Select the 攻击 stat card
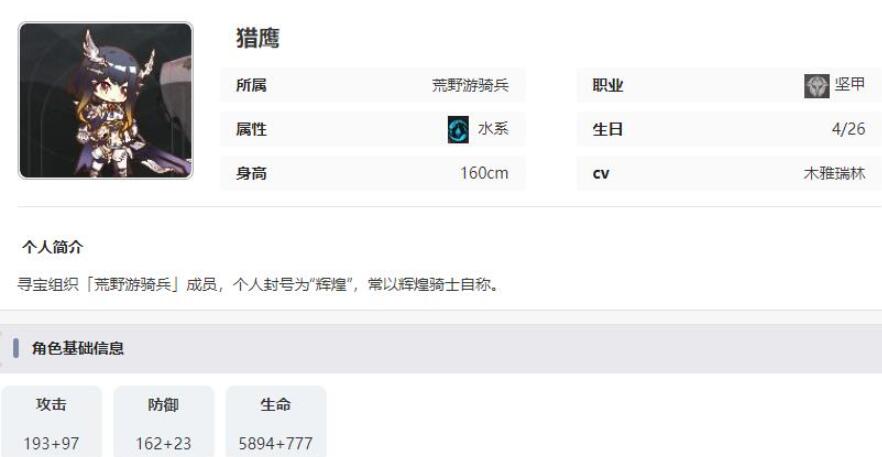Viewport: 882px width, 457px height. [x=51, y=422]
